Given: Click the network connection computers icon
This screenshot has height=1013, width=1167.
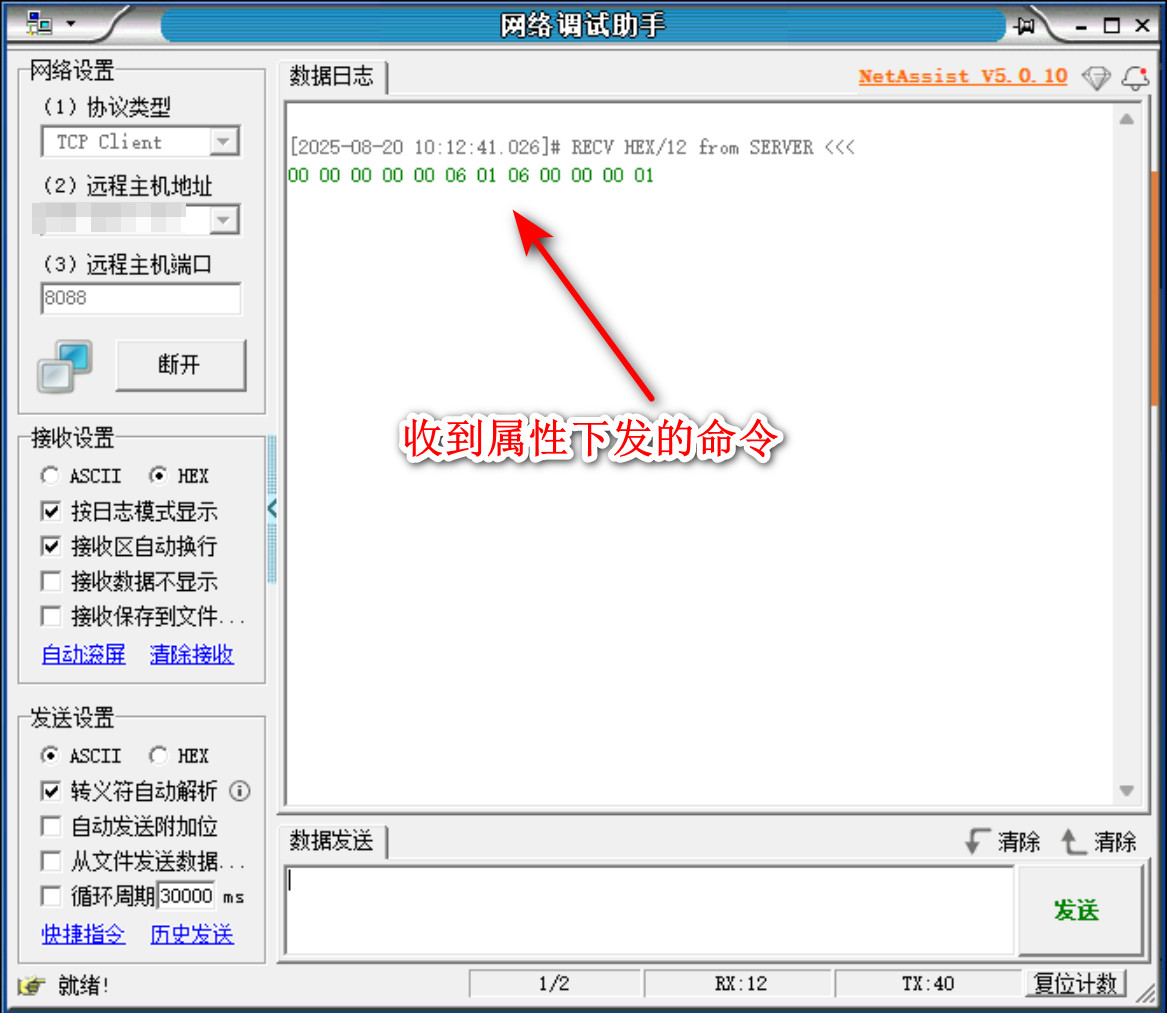Looking at the screenshot, I should [x=65, y=366].
